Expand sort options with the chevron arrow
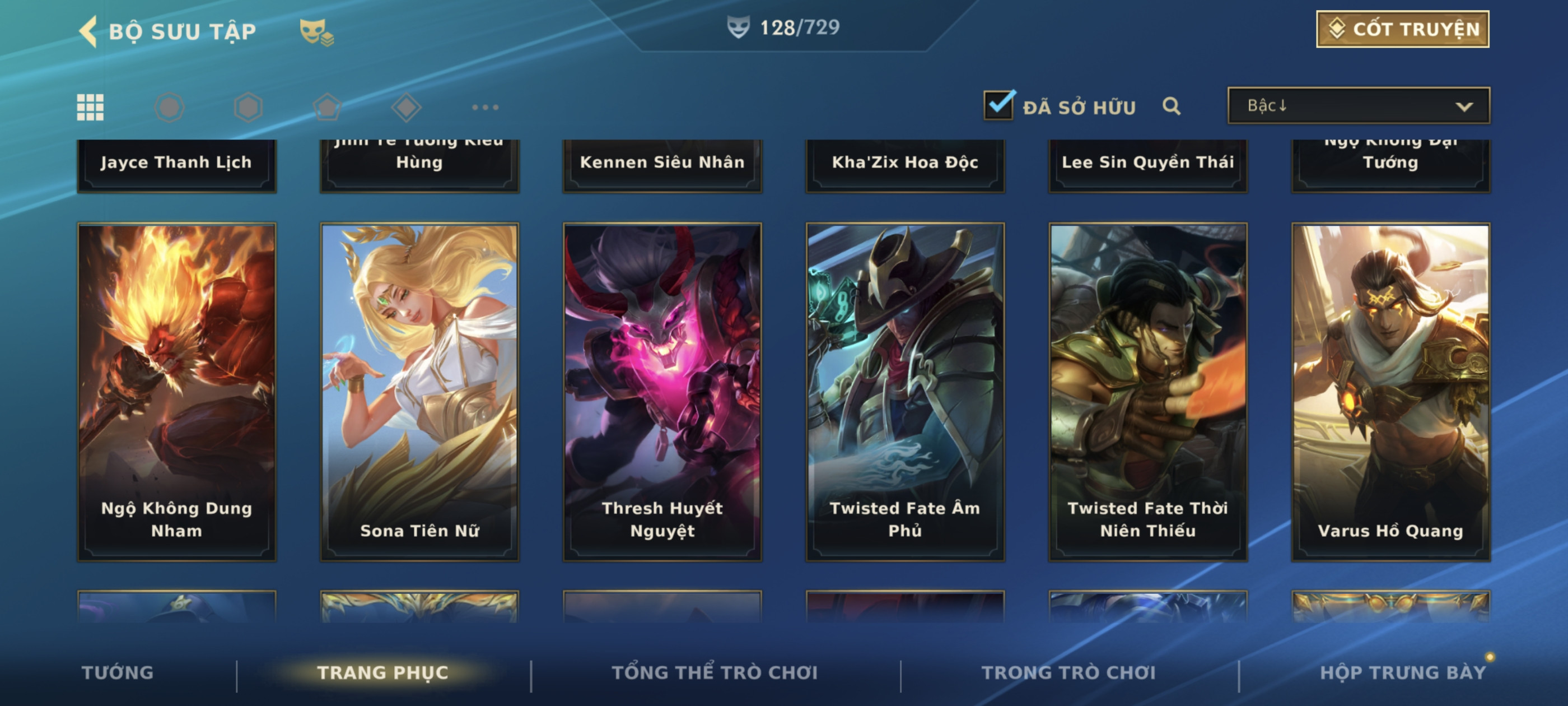This screenshot has height=706, width=1568. click(x=1464, y=106)
